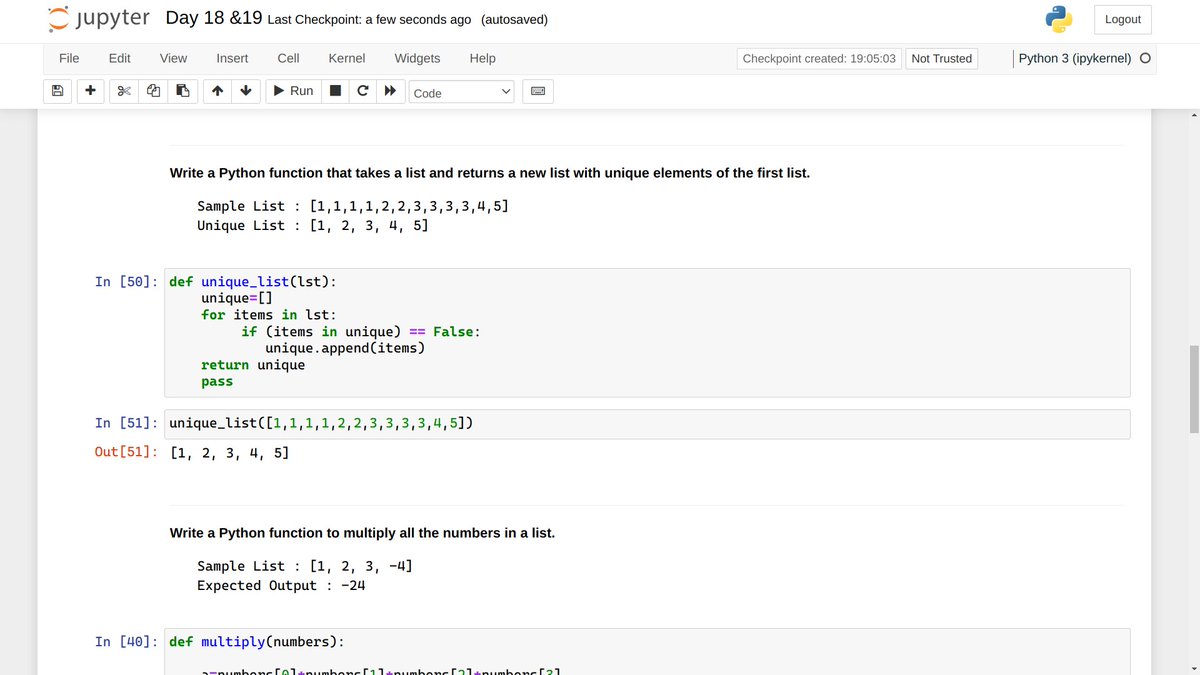Click the Out[51] prompt label
This screenshot has width=1200, height=675.
tap(126, 453)
